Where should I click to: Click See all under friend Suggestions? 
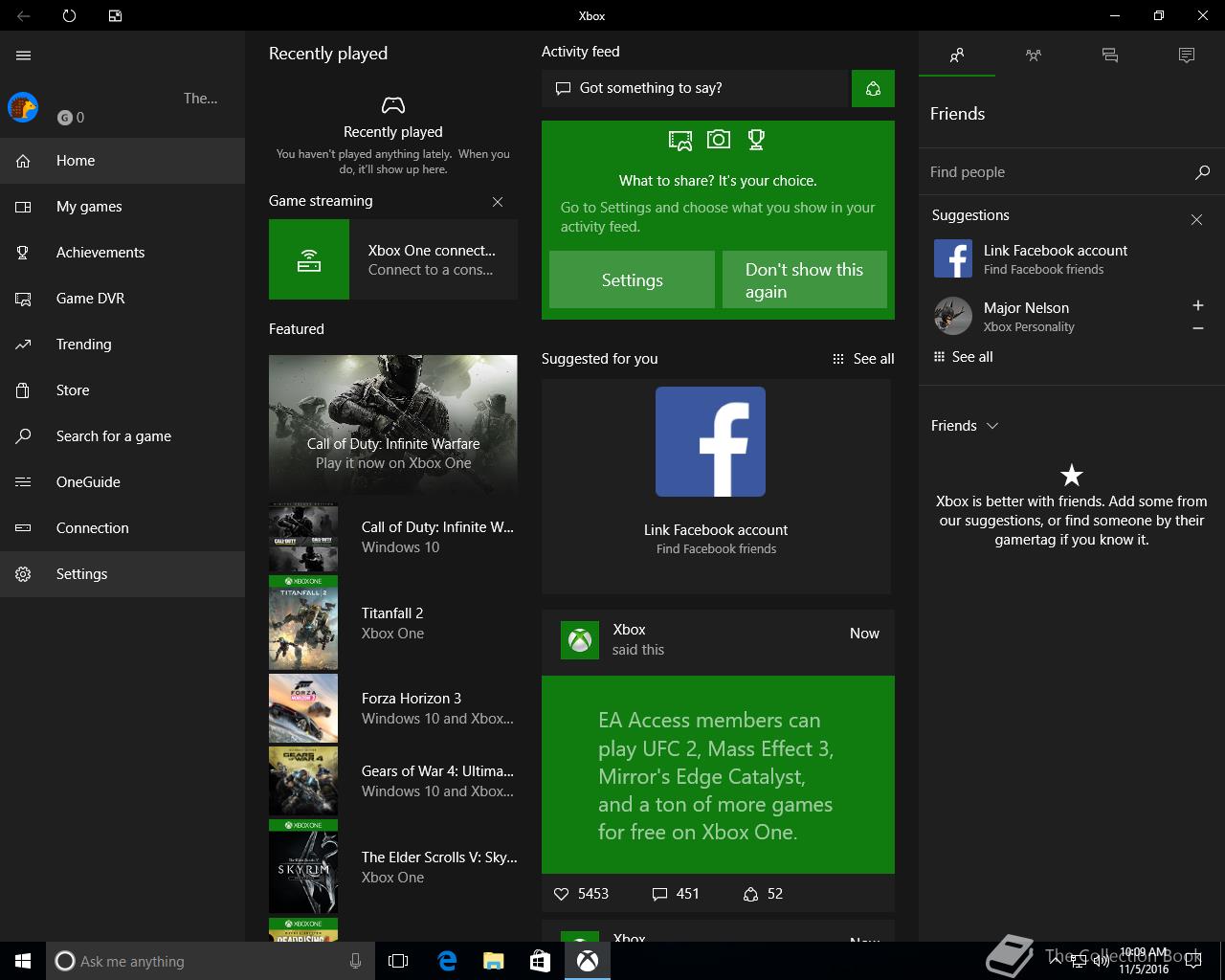(964, 357)
